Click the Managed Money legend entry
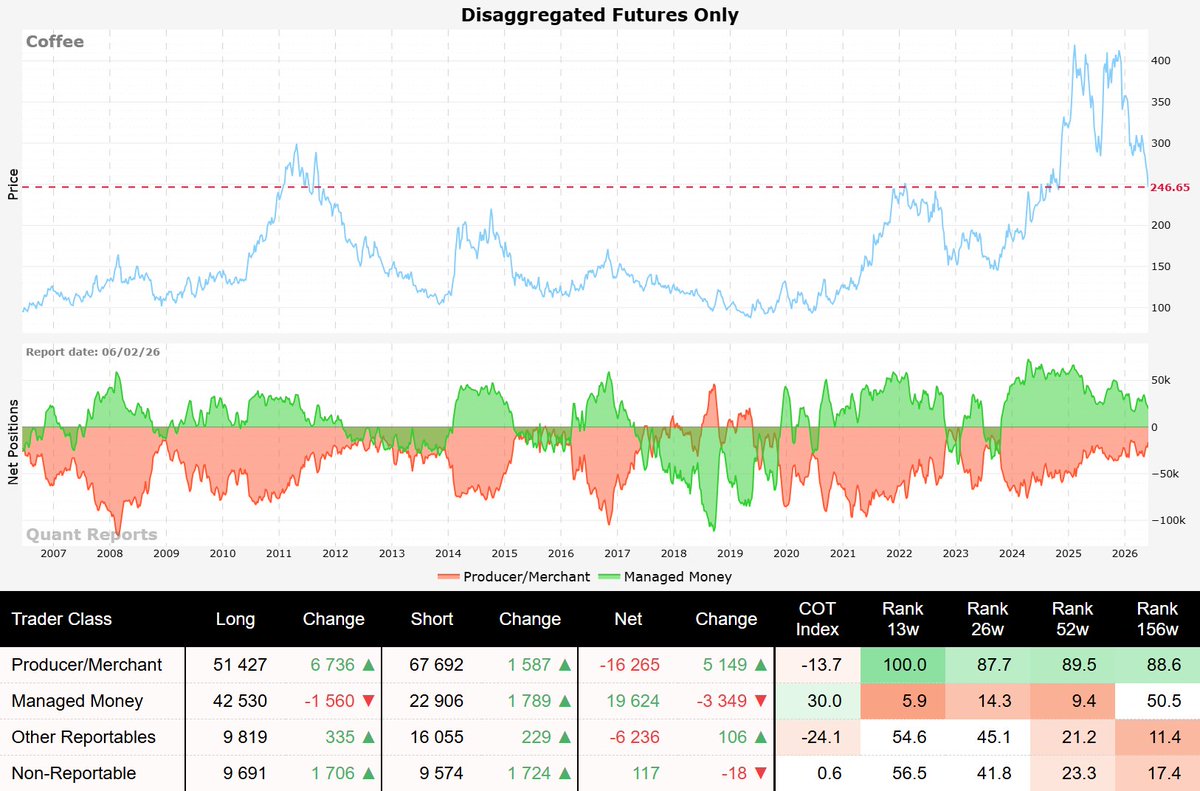Viewport: 1200px width, 791px height. [664, 577]
